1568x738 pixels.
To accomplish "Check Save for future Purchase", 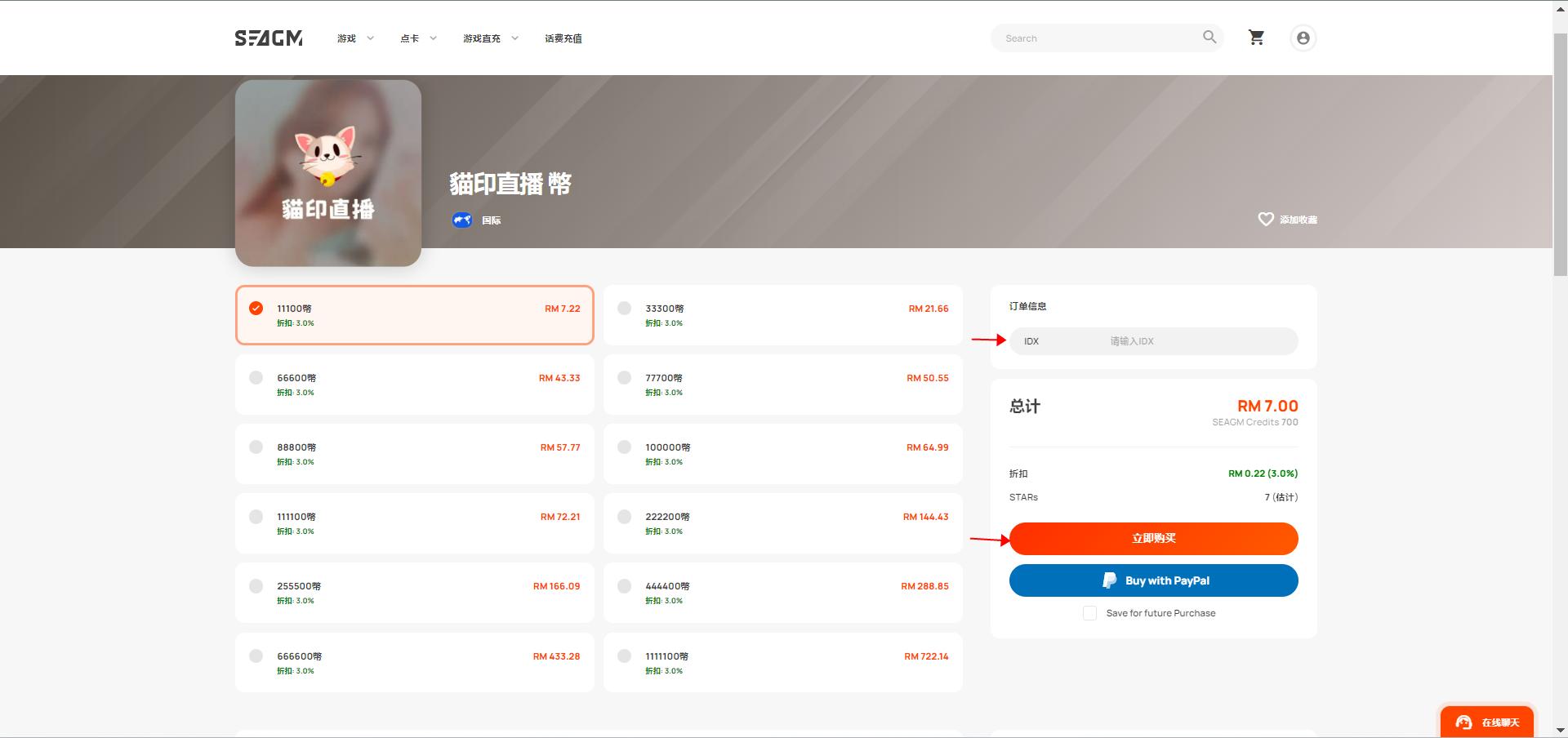I will click(x=1089, y=613).
